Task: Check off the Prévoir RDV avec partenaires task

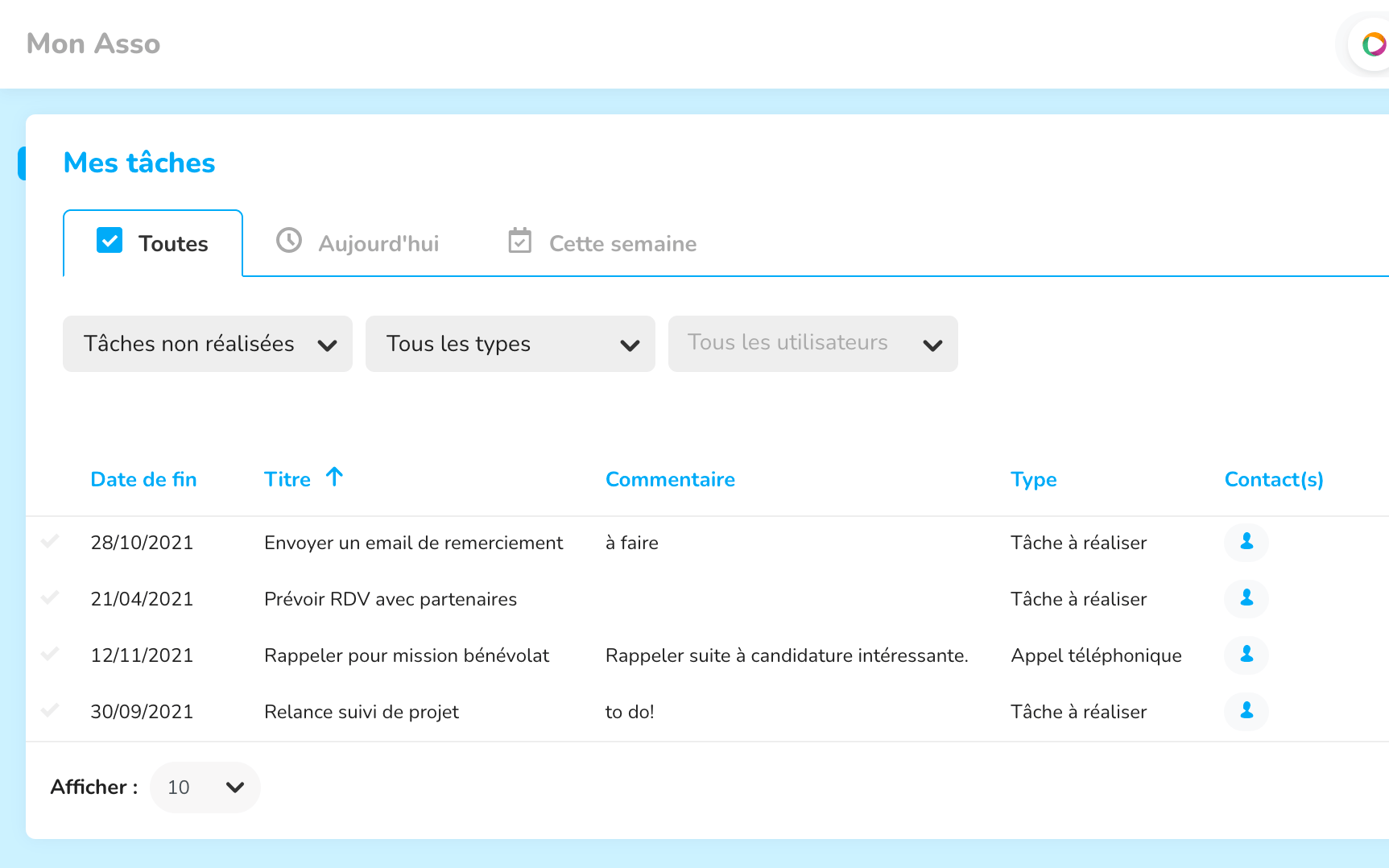Action: 50,597
